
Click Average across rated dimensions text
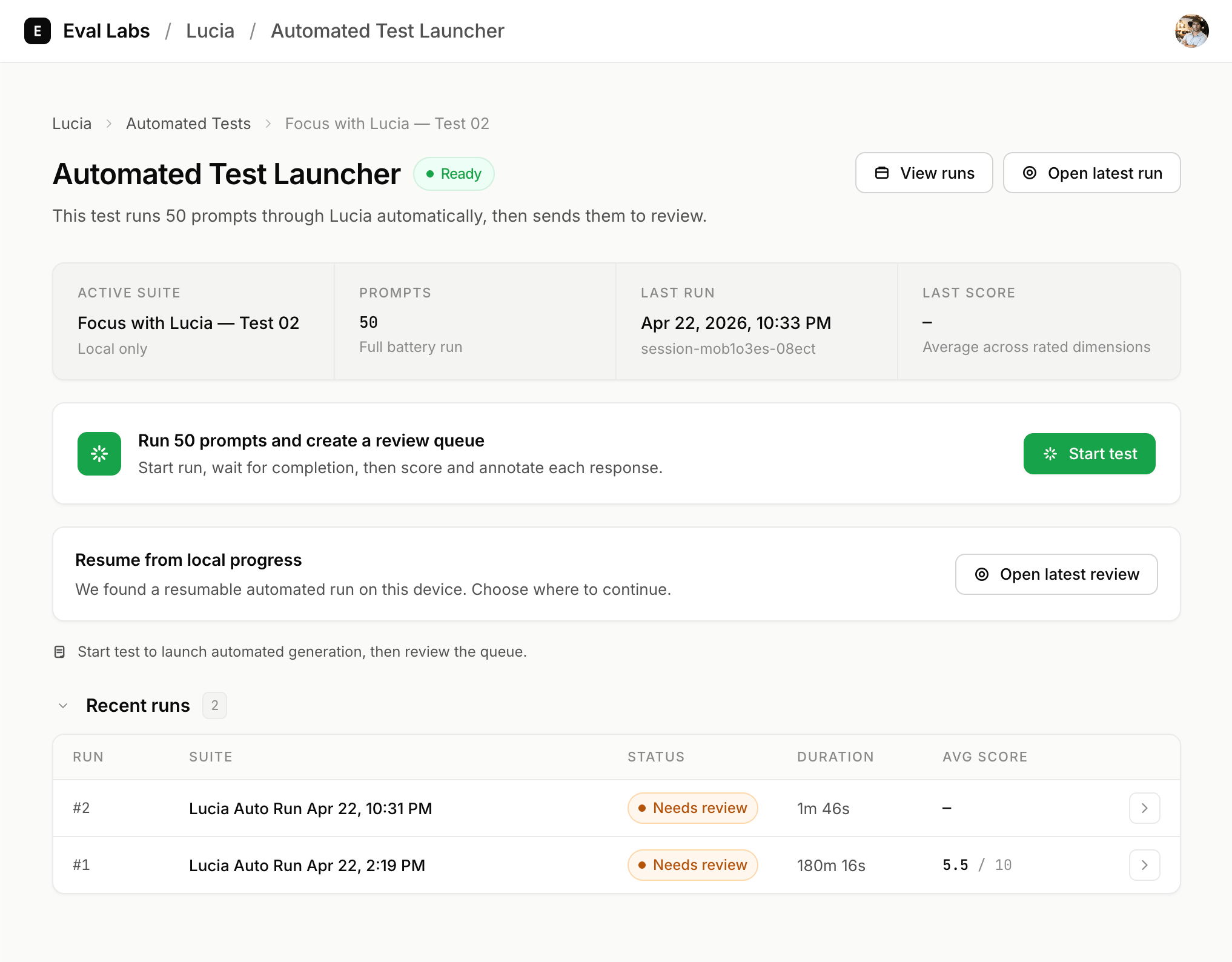click(x=1036, y=347)
